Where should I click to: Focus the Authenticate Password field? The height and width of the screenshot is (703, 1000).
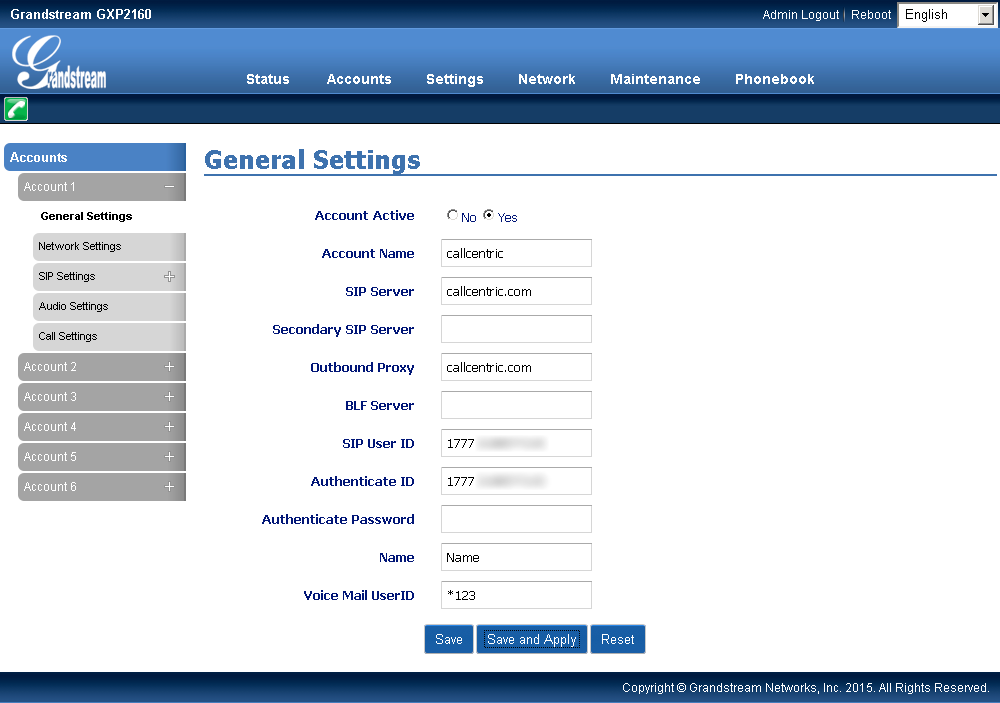point(516,519)
